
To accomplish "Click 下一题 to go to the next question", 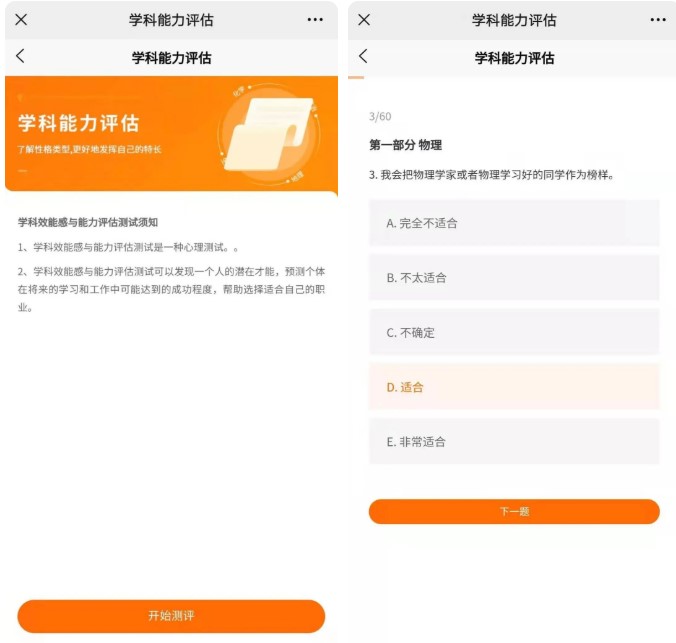I will point(514,511).
